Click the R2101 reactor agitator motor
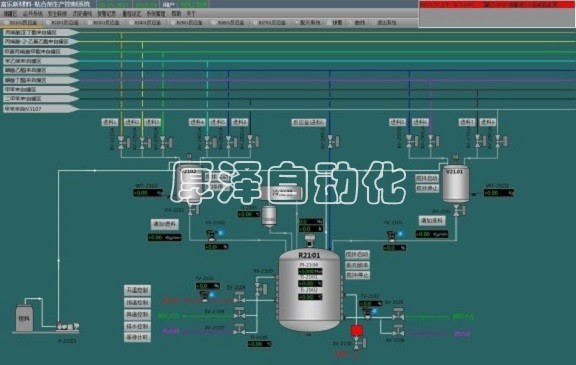The height and width of the screenshot is (365, 576). (310, 240)
